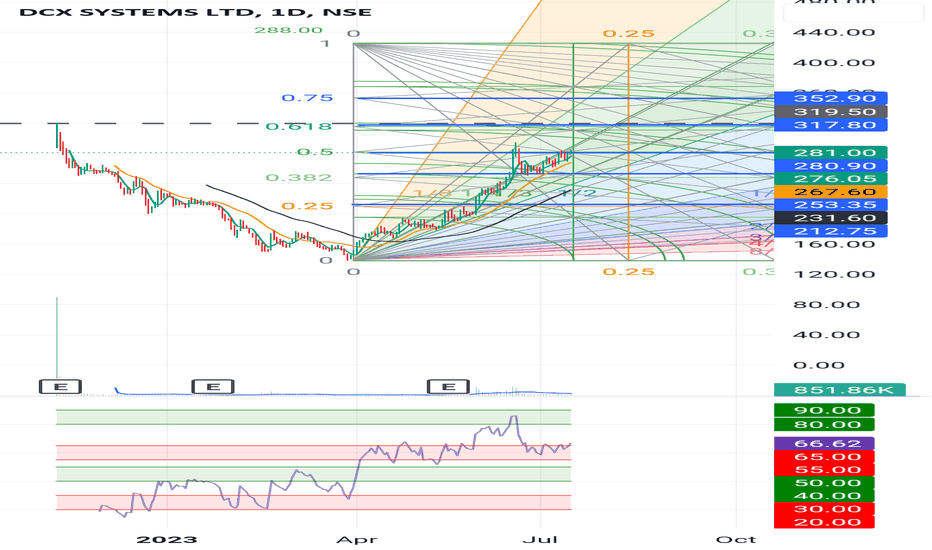This screenshot has width=932, height=550.
Task: Click the Jul label on time axis
Action: [540, 540]
